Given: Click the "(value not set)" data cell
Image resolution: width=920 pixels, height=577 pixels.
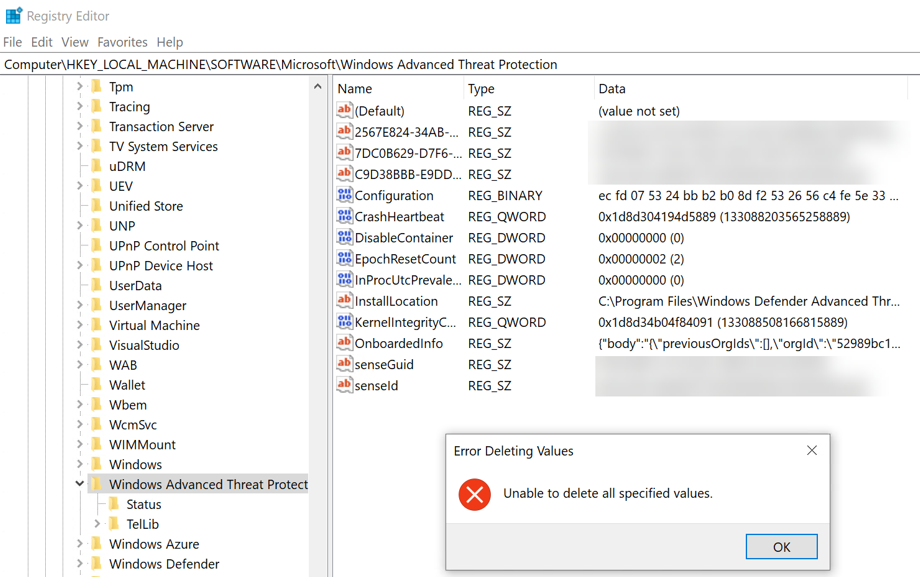Looking at the screenshot, I should pos(639,111).
